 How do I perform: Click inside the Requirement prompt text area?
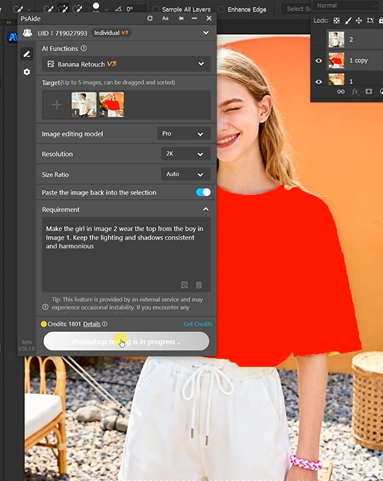pos(126,255)
